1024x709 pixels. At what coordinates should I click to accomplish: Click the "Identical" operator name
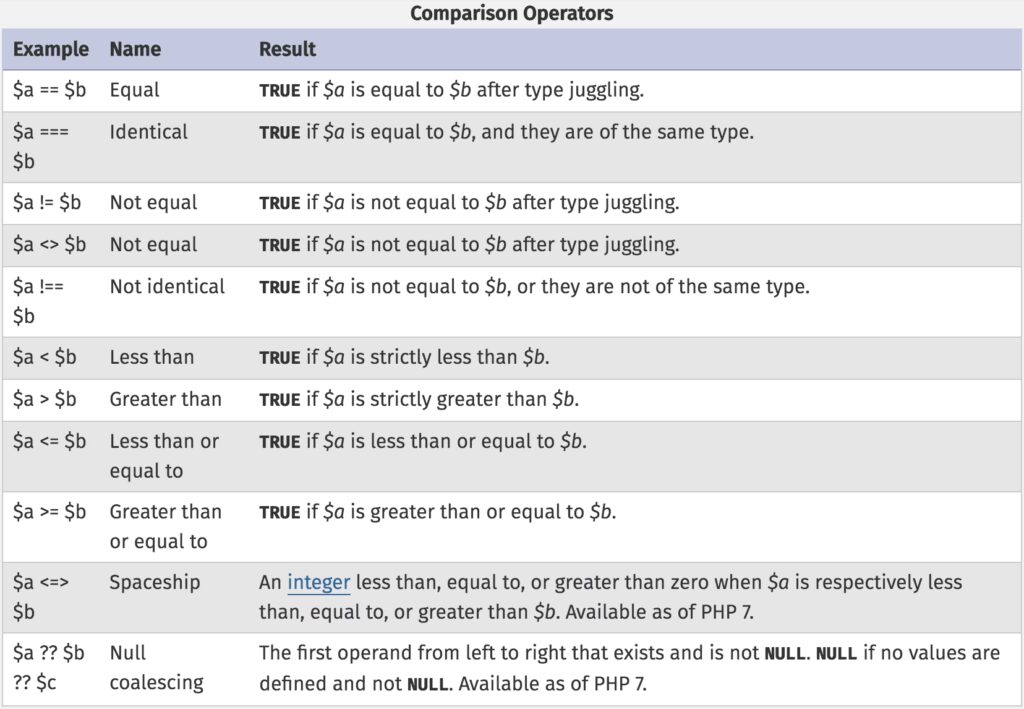click(x=148, y=132)
